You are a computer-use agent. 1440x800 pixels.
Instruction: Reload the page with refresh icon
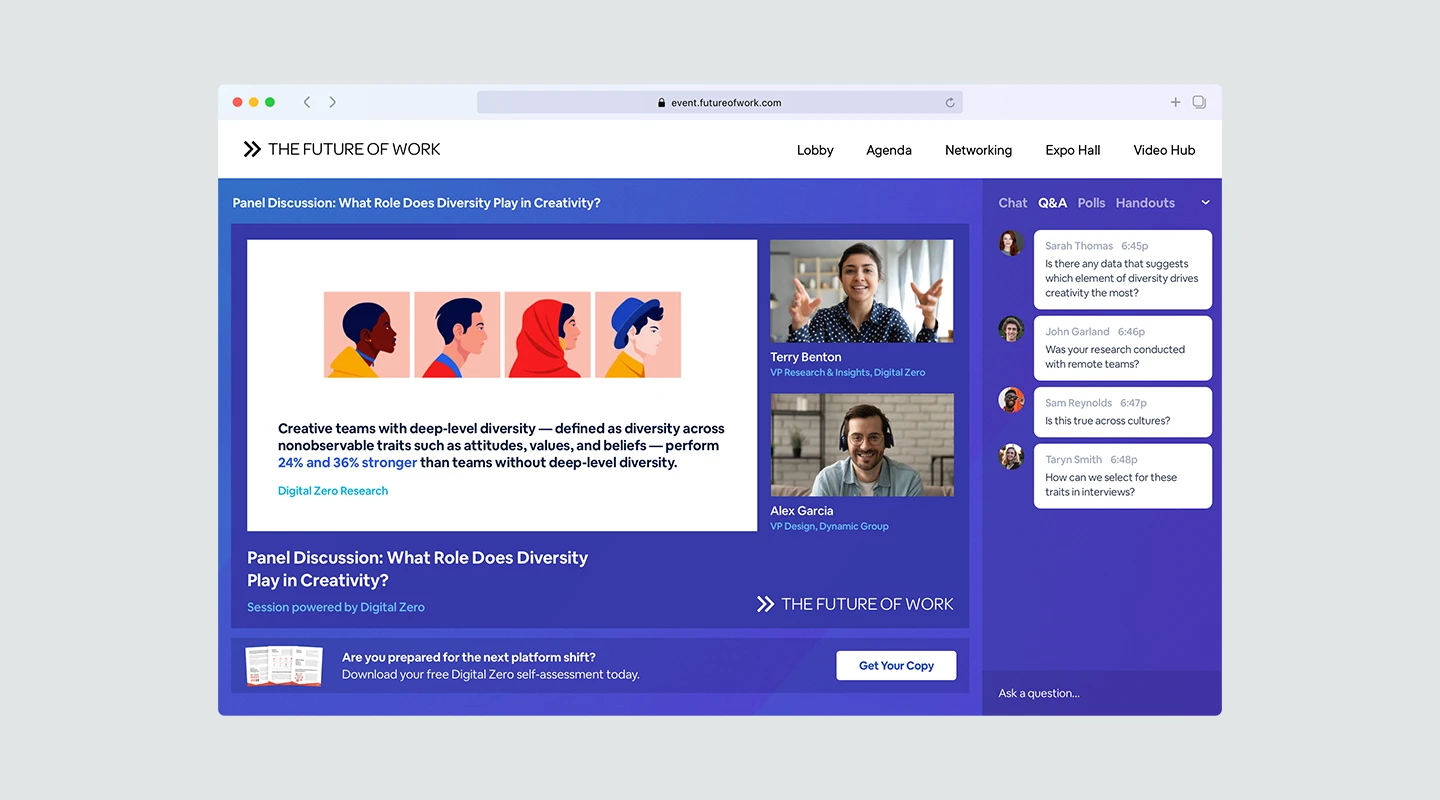coord(950,102)
